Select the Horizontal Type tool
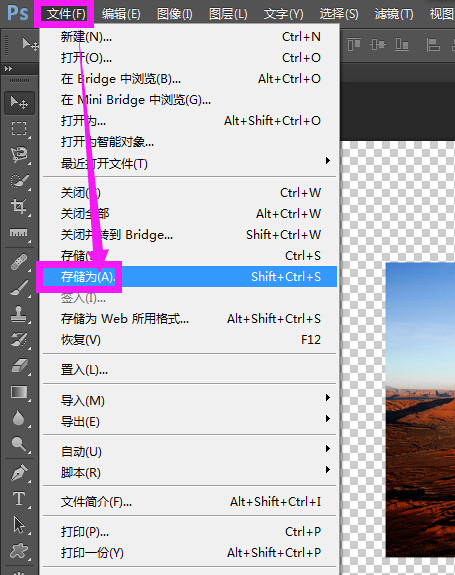The width and height of the screenshot is (455, 575). click(19, 499)
